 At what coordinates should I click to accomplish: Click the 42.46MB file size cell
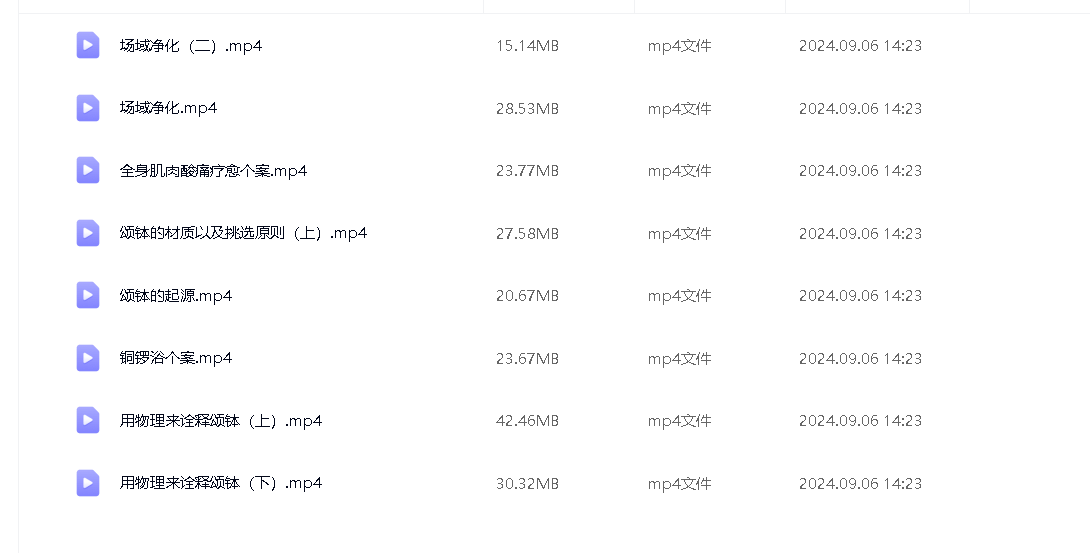coord(527,421)
